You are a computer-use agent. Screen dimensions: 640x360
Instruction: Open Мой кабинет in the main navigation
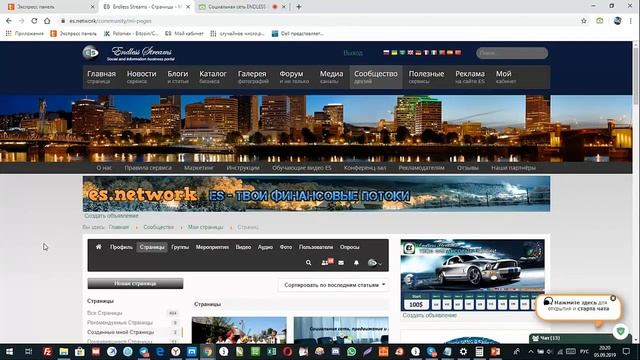point(505,77)
